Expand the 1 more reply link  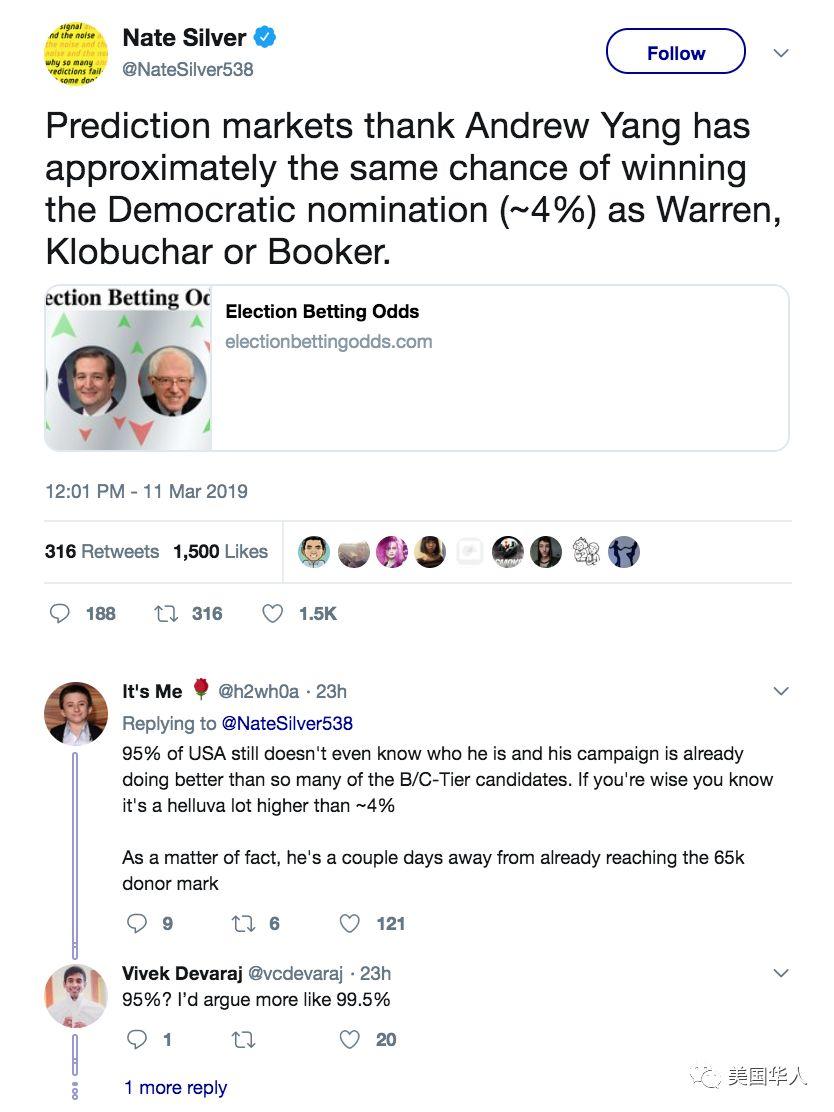coord(175,1087)
